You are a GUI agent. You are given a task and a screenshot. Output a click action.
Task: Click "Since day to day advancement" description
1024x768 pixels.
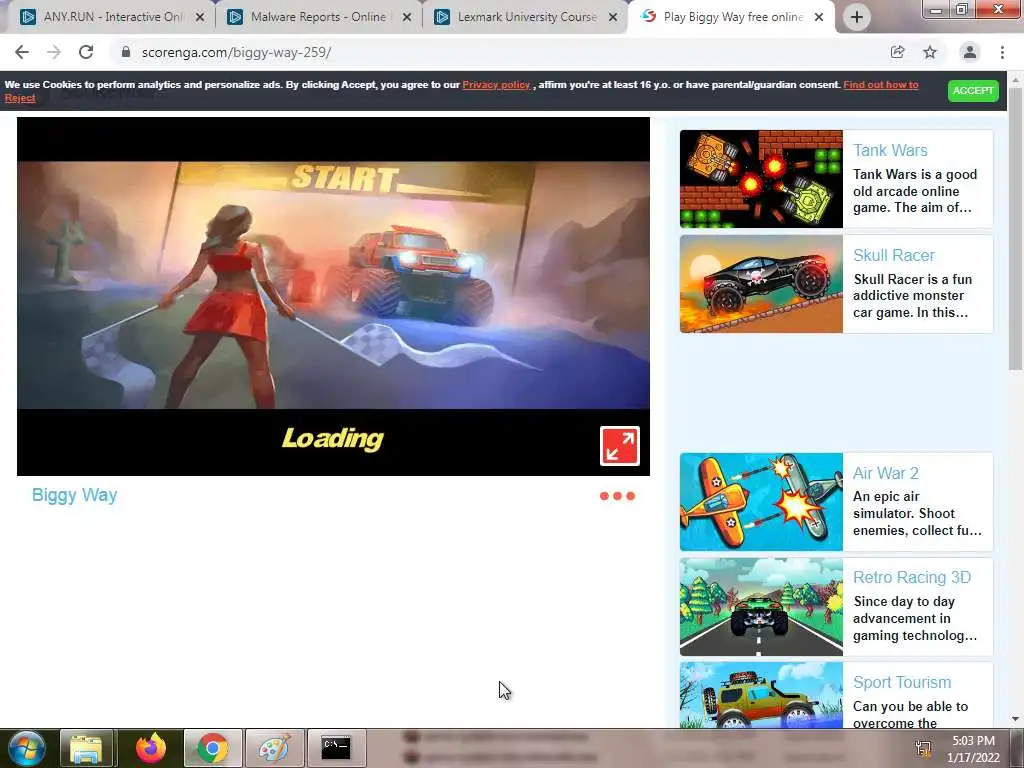[915, 618]
